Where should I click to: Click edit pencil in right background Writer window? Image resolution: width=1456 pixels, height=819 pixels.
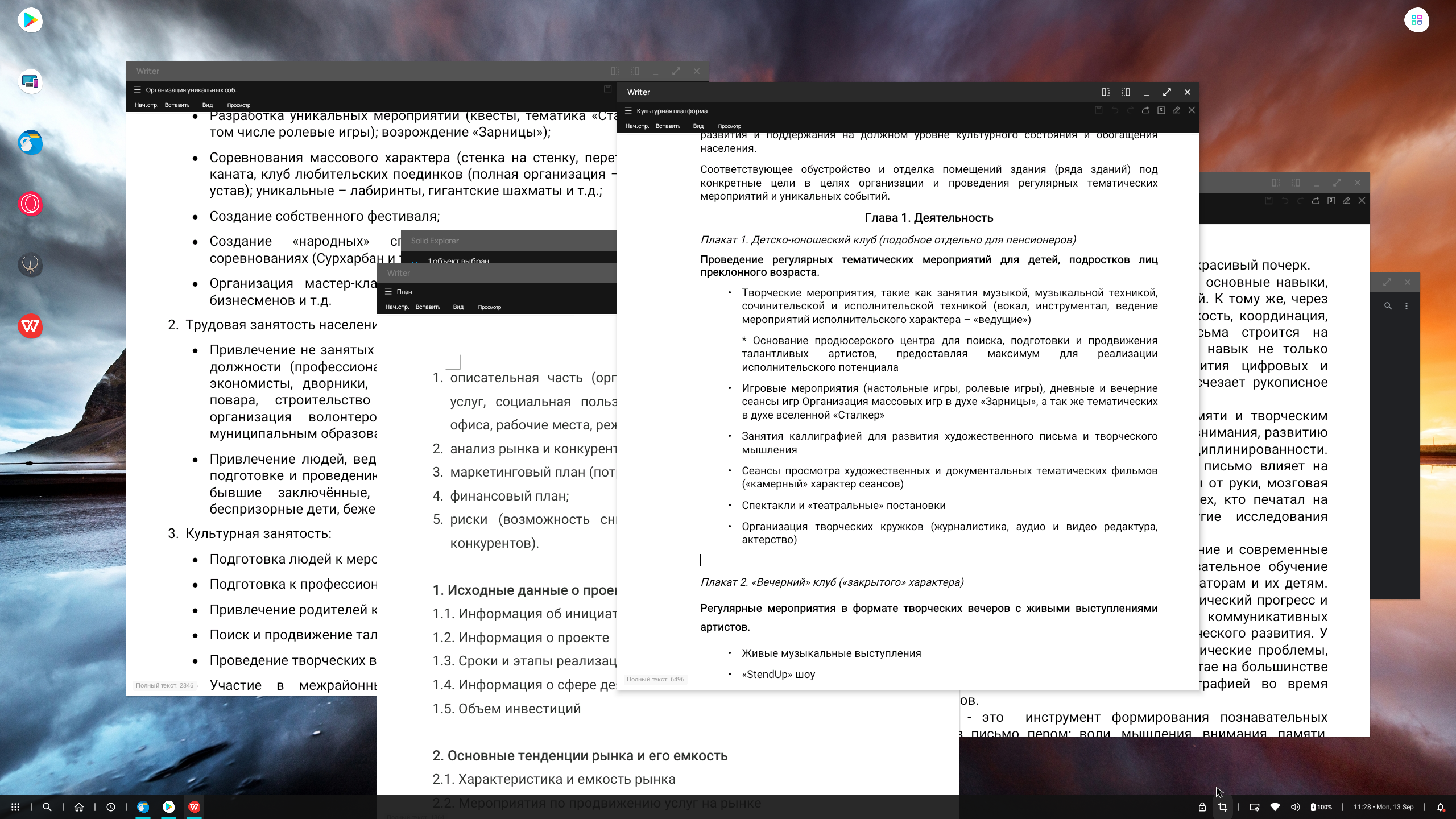click(x=1346, y=201)
